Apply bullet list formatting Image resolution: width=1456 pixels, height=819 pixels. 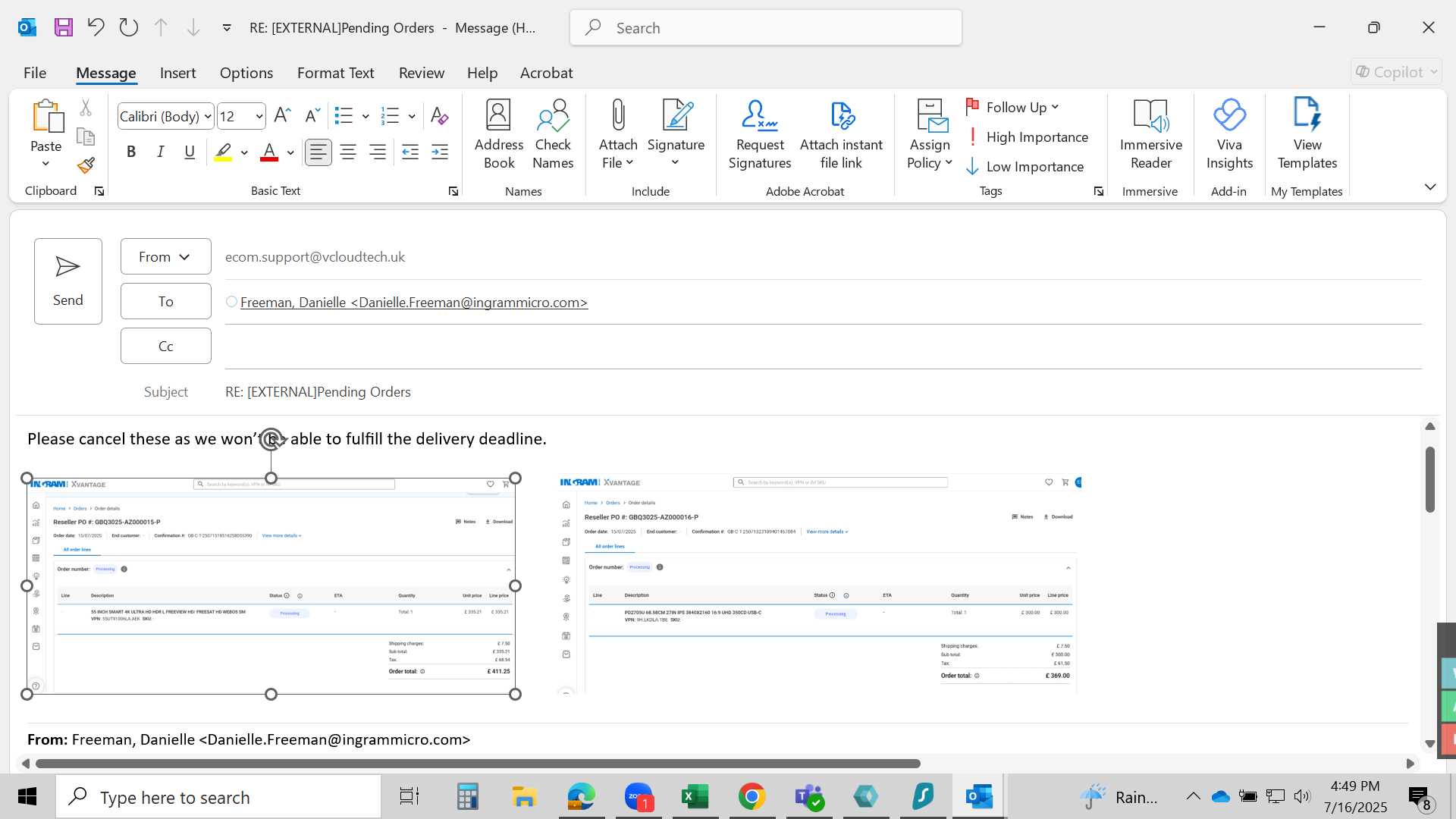click(x=344, y=116)
